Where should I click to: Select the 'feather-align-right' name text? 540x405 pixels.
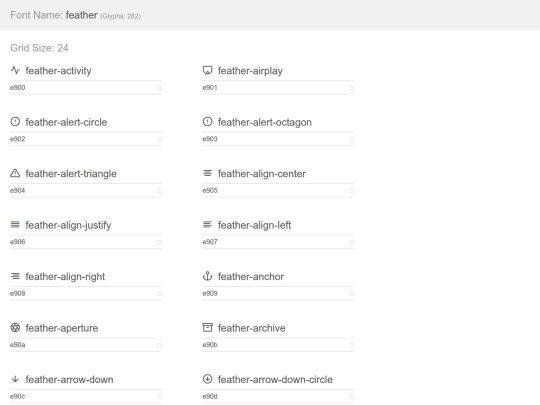tap(65, 277)
